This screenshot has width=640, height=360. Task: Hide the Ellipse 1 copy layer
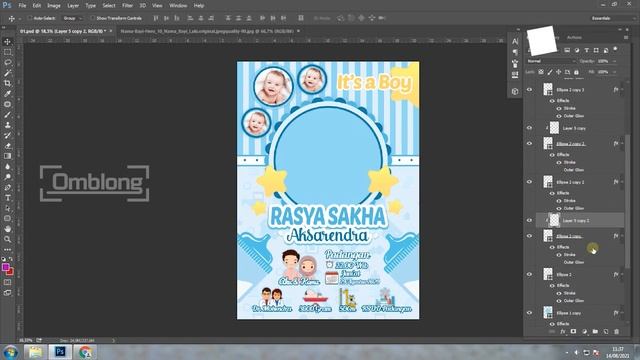tap(529, 313)
